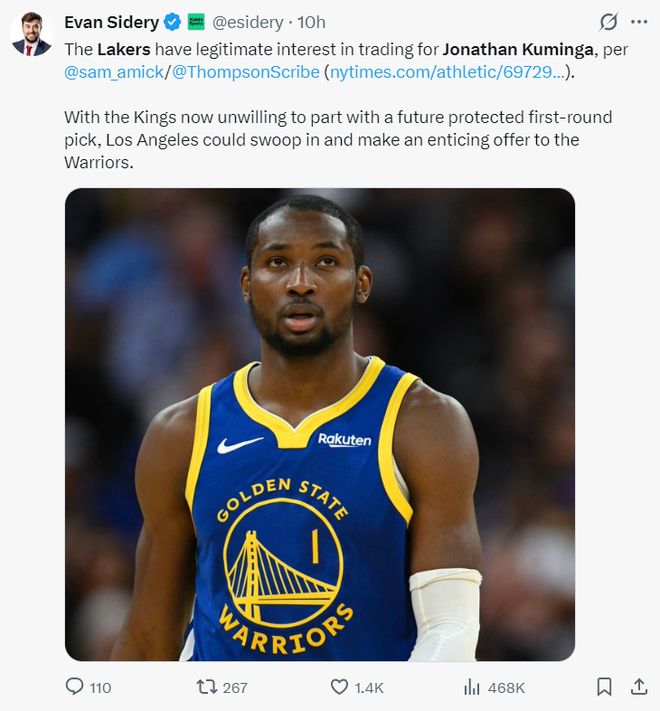
Task: Repost the tweet using the retweet icon
Action: (207, 687)
